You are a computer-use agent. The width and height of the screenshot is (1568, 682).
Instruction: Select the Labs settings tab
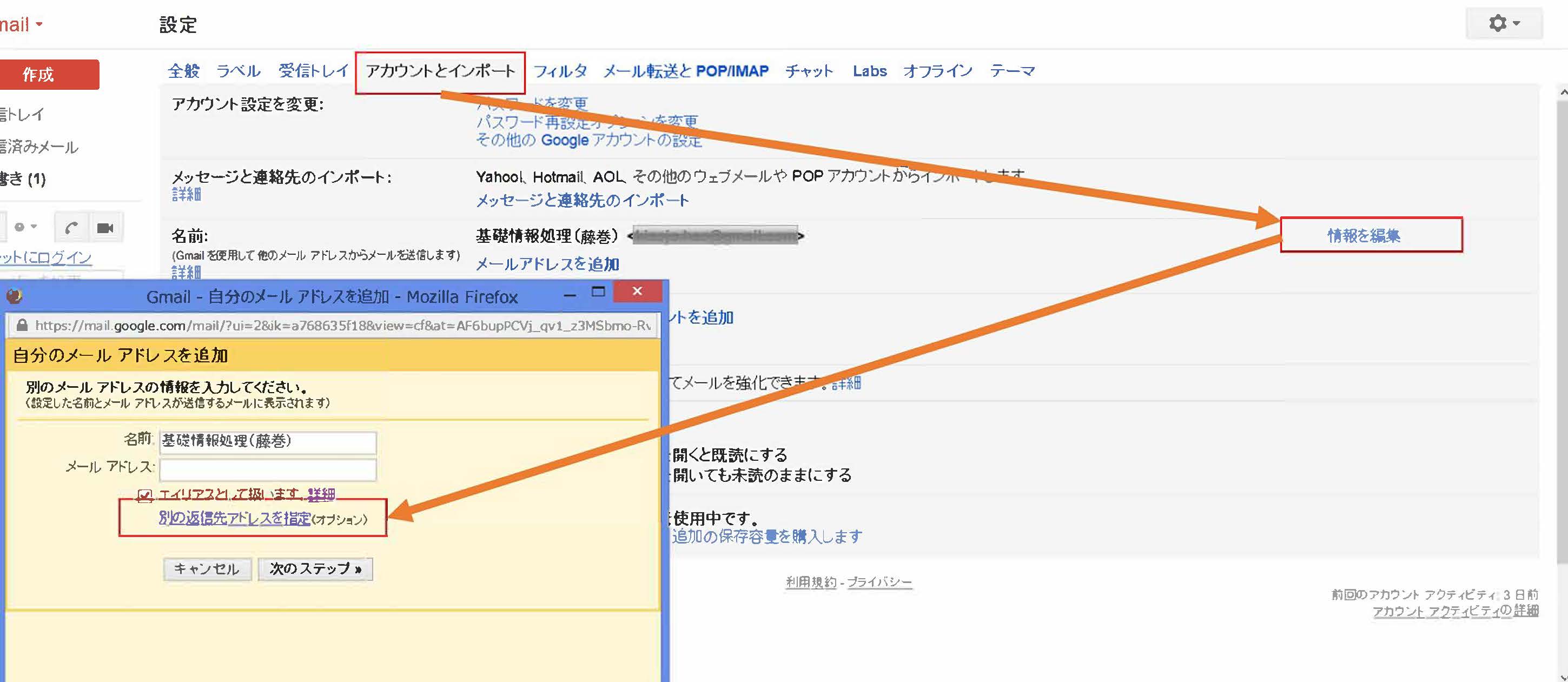(x=869, y=71)
